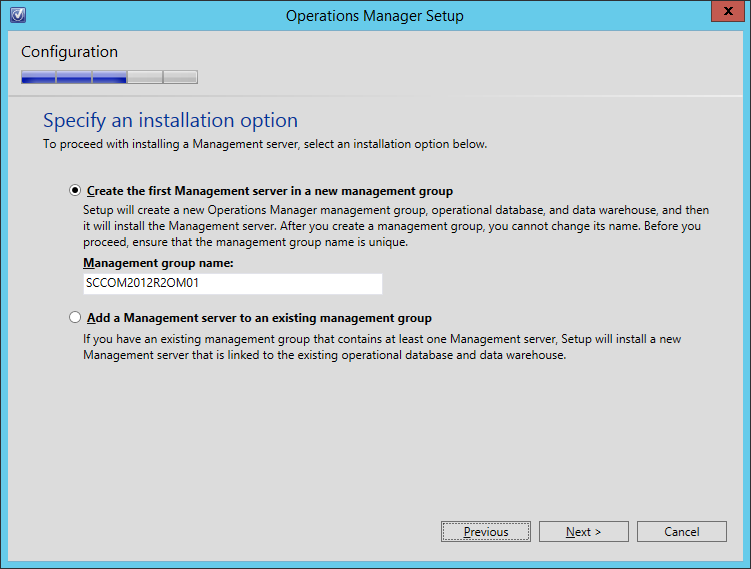Click into the Management group name field
This screenshot has height=569, width=751.
click(x=232, y=284)
